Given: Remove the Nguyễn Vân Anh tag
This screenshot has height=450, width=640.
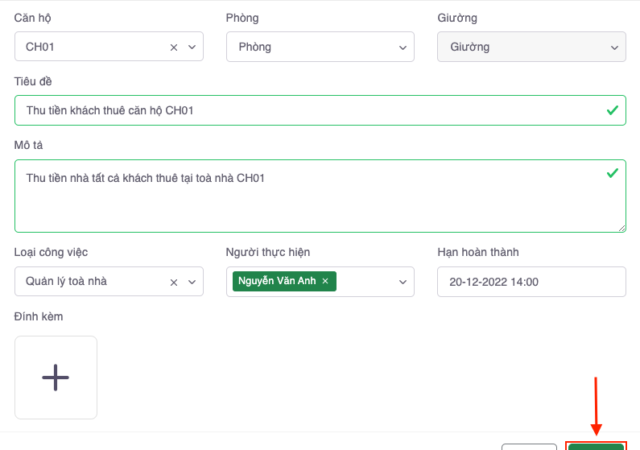Looking at the screenshot, I should tap(325, 282).
